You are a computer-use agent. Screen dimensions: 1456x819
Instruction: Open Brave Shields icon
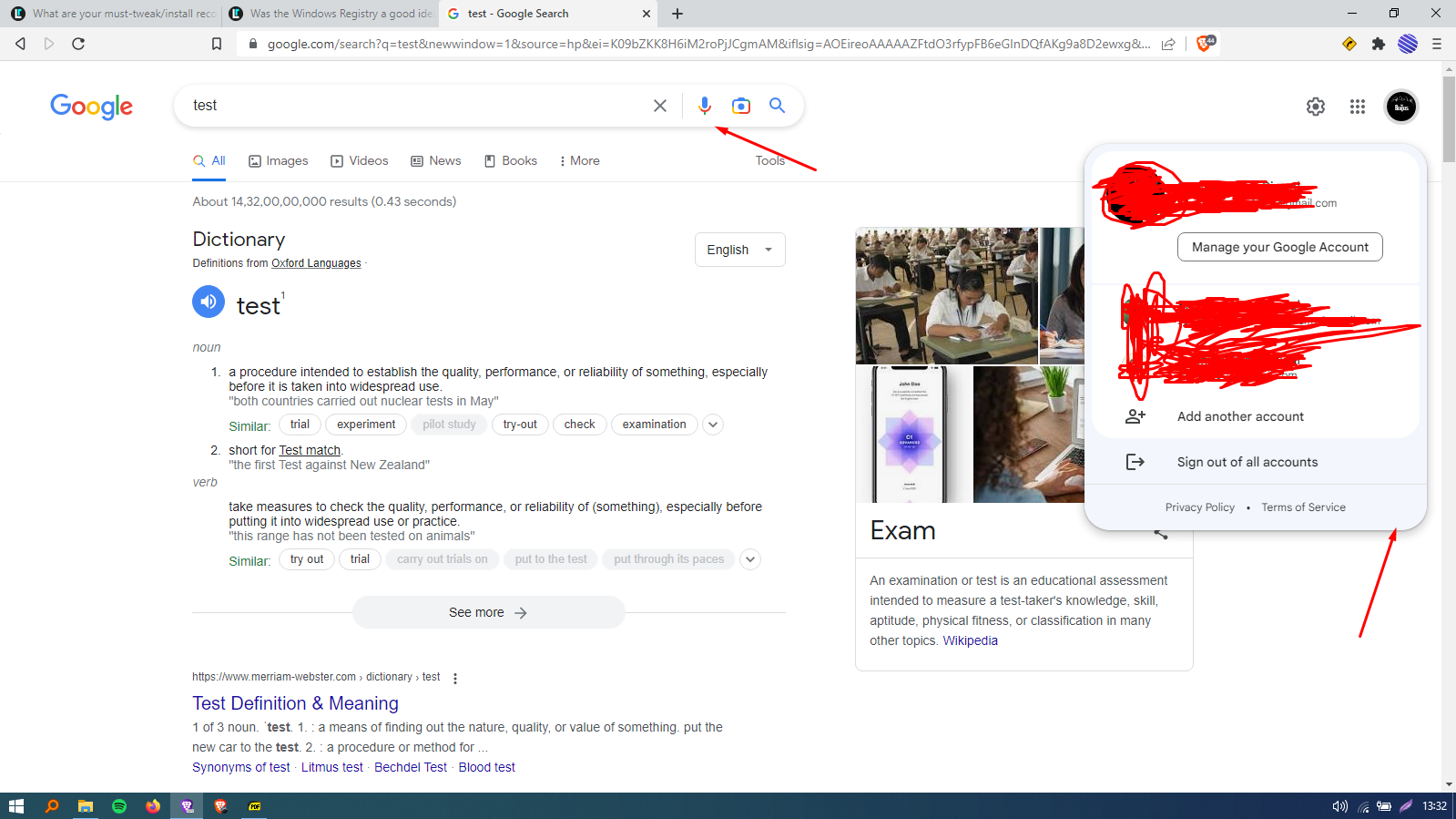pyautogui.click(x=1206, y=43)
